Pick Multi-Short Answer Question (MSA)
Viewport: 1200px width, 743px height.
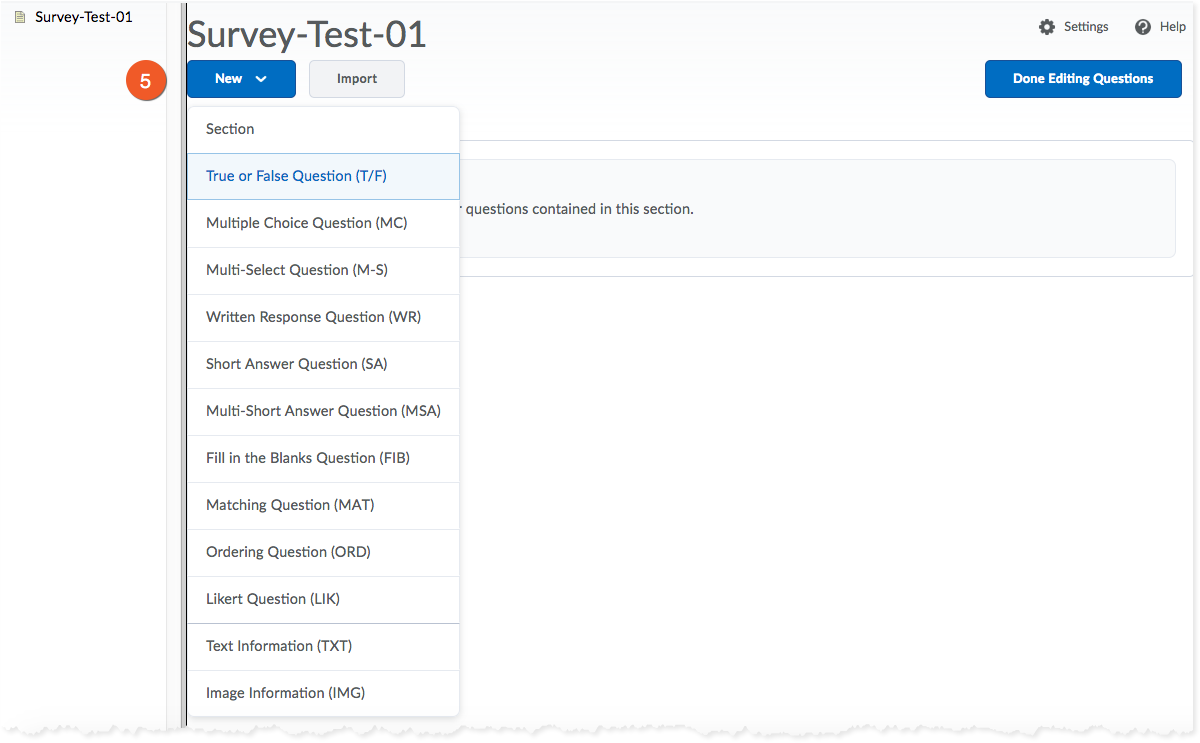coord(323,411)
